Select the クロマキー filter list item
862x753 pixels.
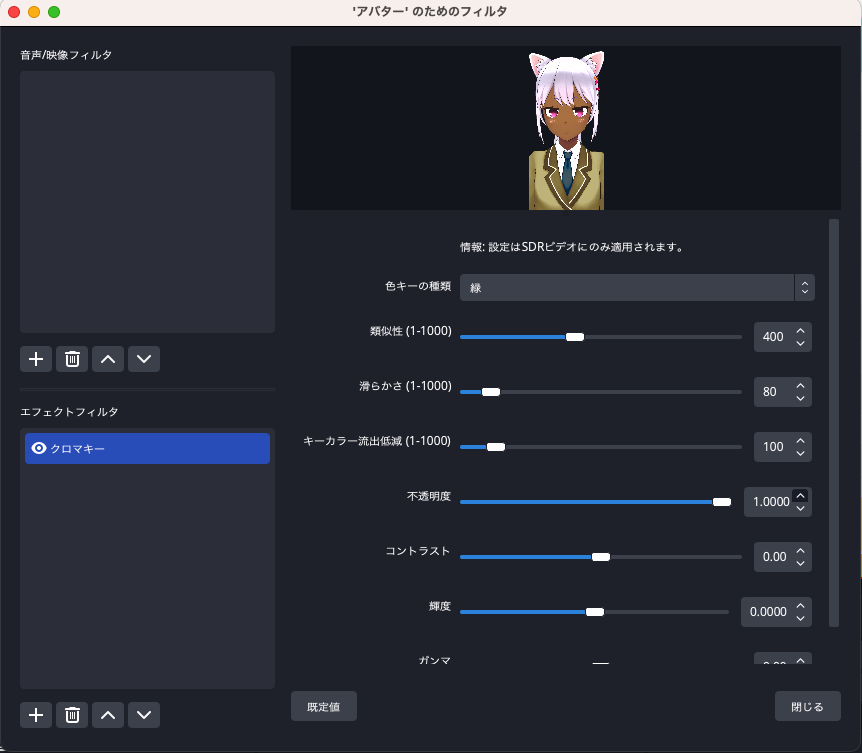(x=147, y=449)
